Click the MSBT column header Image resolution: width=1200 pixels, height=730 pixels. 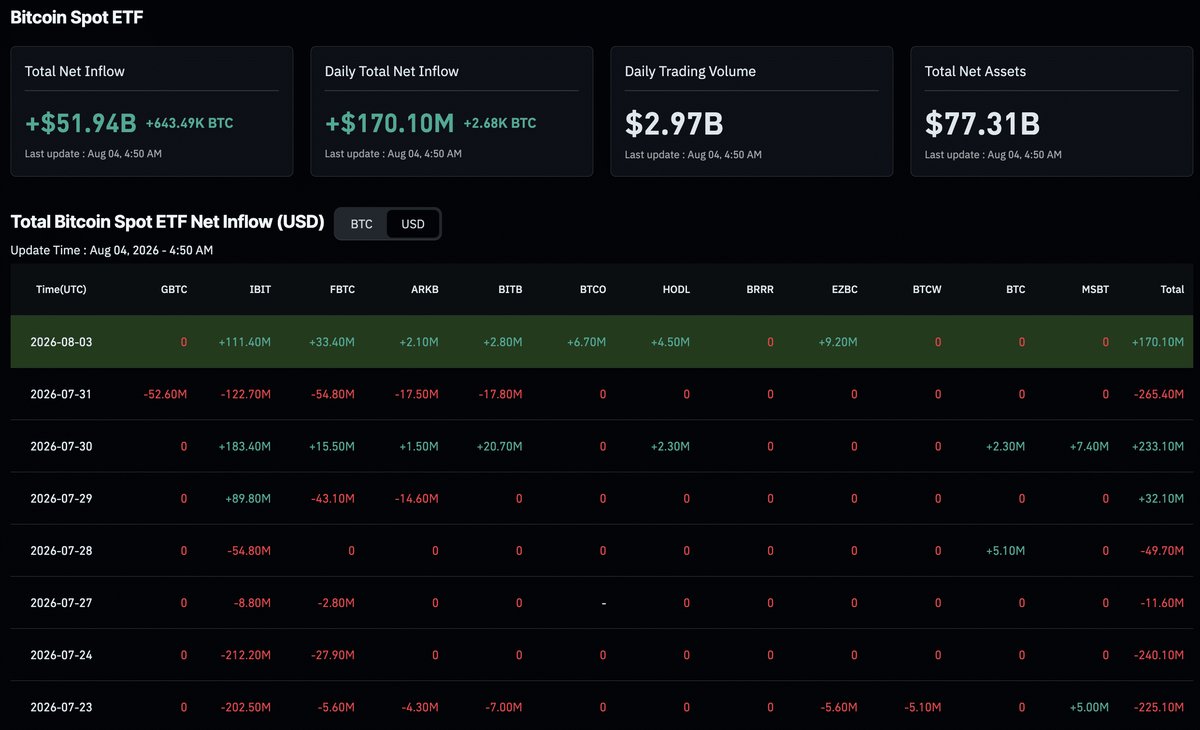click(1095, 289)
